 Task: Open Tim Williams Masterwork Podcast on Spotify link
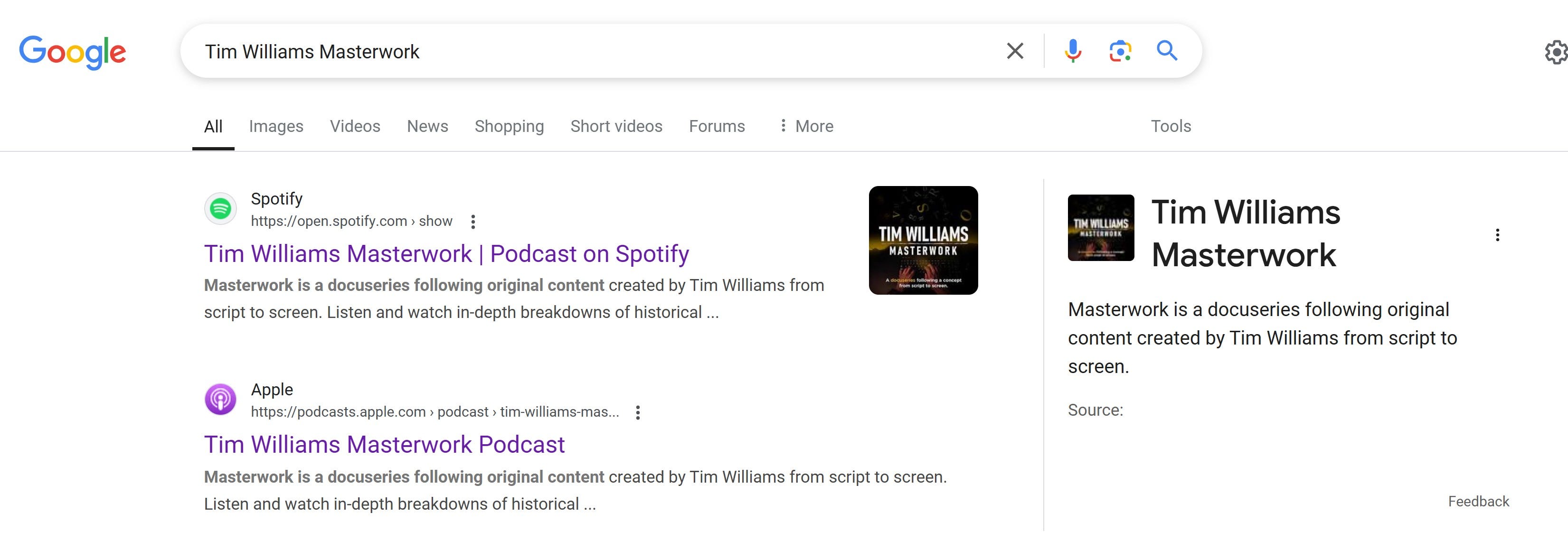[446, 254]
